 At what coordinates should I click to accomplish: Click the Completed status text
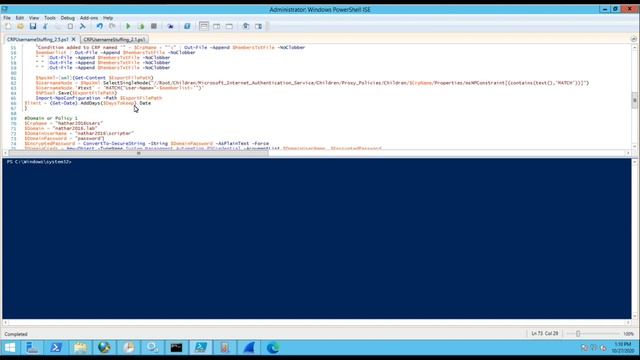(16, 334)
